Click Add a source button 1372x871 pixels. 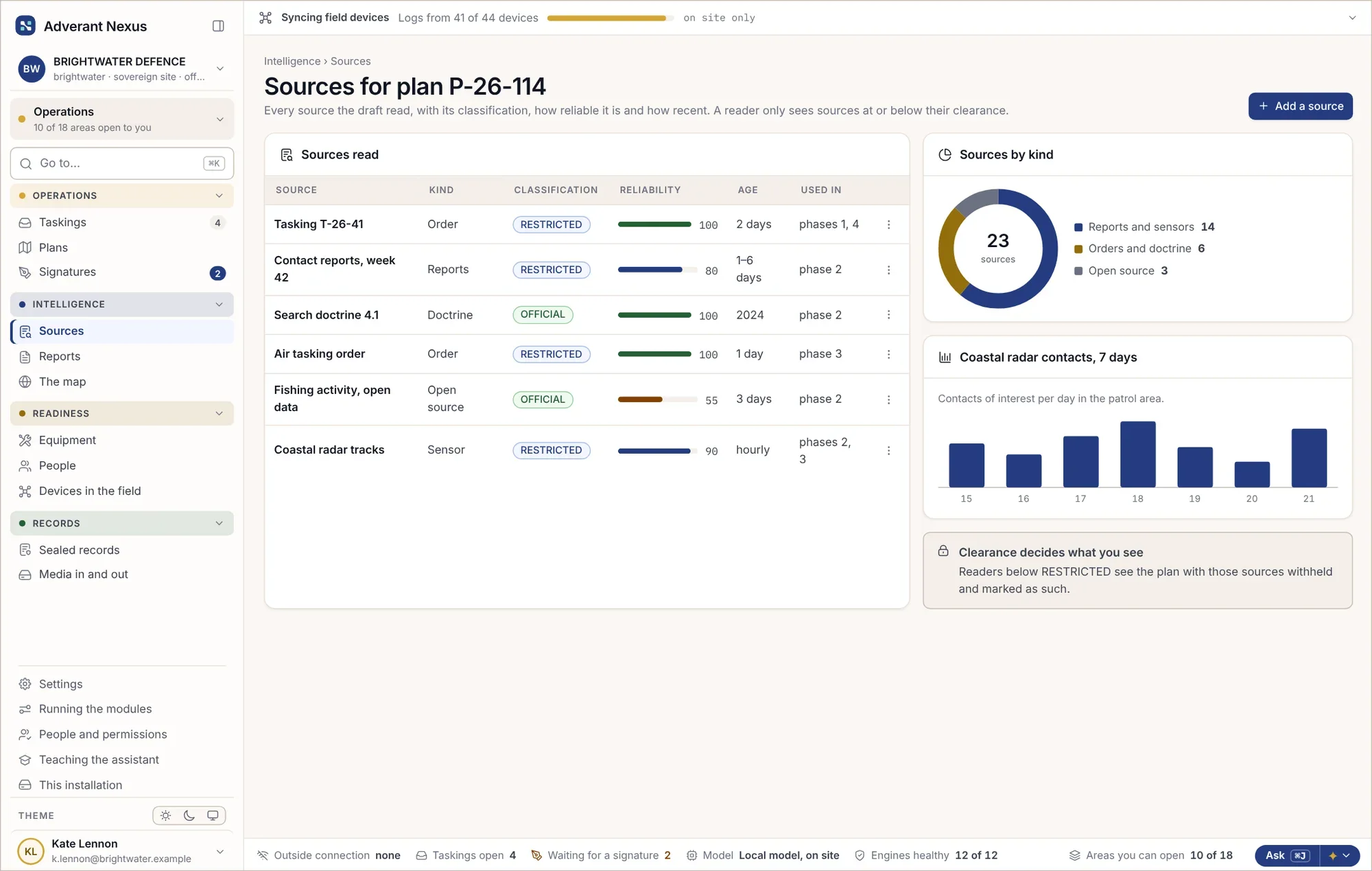pyautogui.click(x=1300, y=106)
